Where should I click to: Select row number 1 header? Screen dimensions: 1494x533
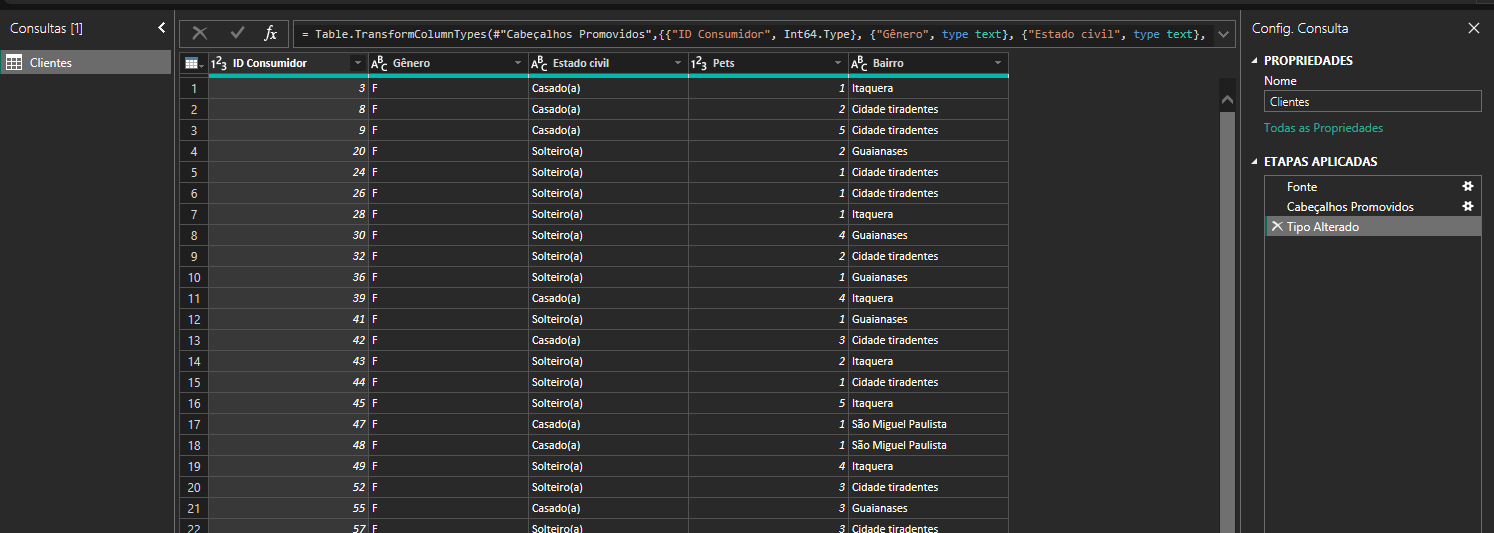194,88
